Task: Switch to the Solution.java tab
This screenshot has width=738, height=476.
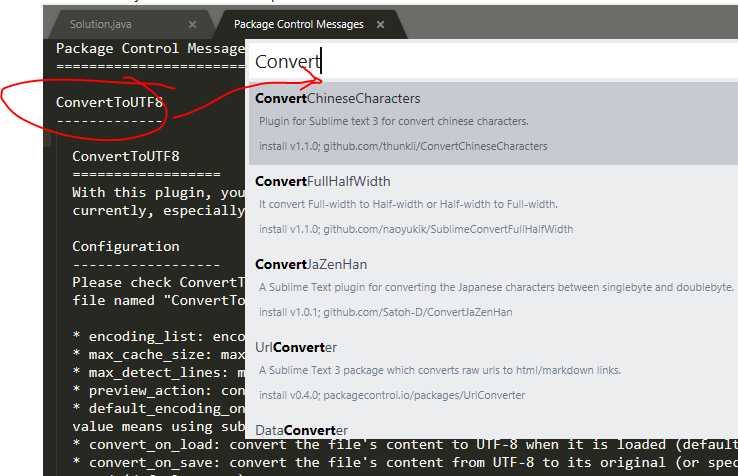Action: tap(100, 24)
